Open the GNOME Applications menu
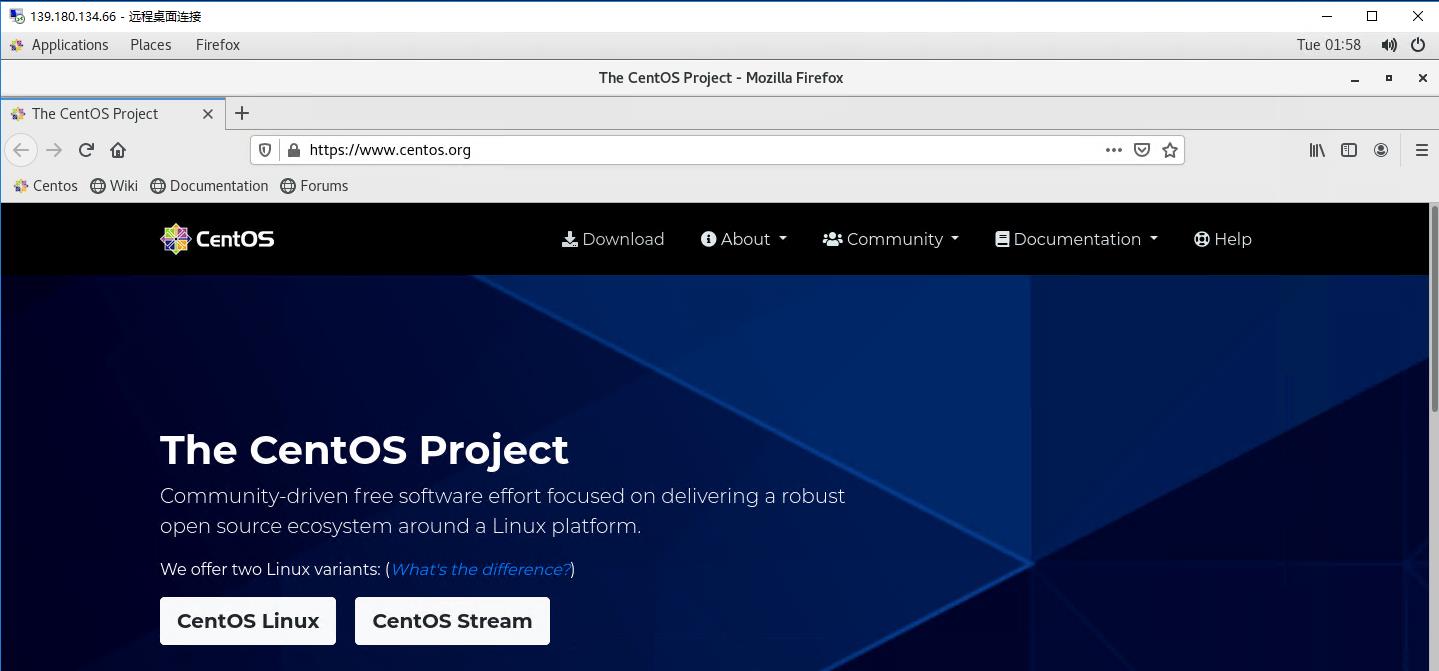The width and height of the screenshot is (1439, 671). point(59,45)
